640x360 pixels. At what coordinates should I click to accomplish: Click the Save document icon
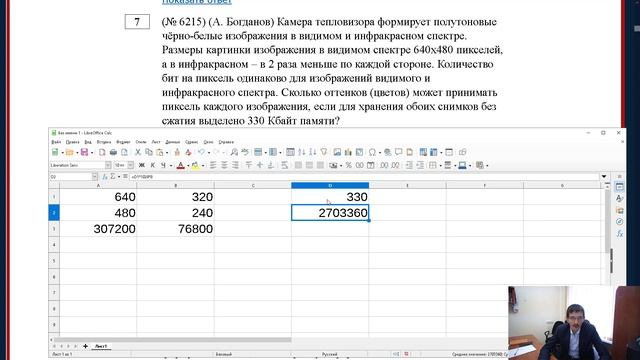coord(84,152)
